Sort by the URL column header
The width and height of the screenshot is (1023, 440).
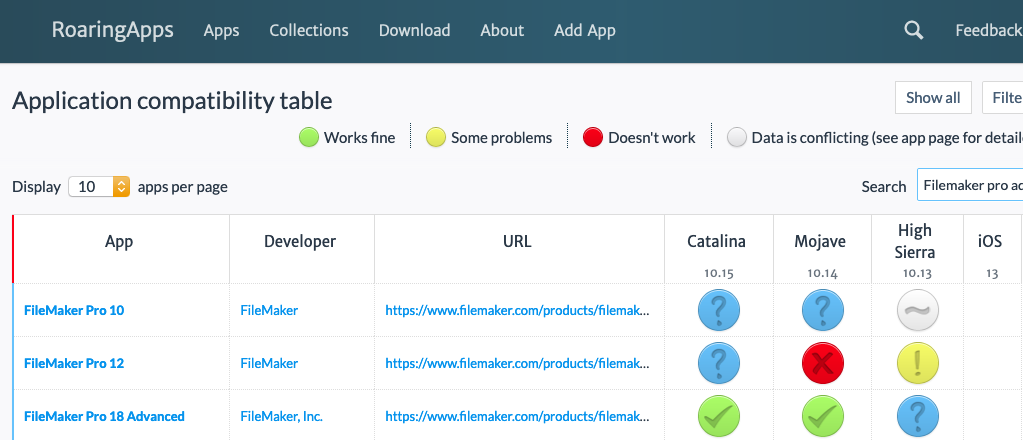click(519, 249)
